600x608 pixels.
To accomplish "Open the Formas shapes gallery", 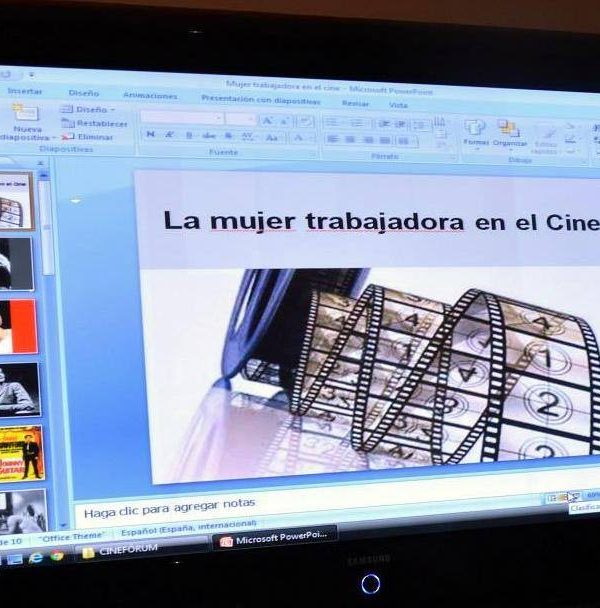I will (475, 133).
